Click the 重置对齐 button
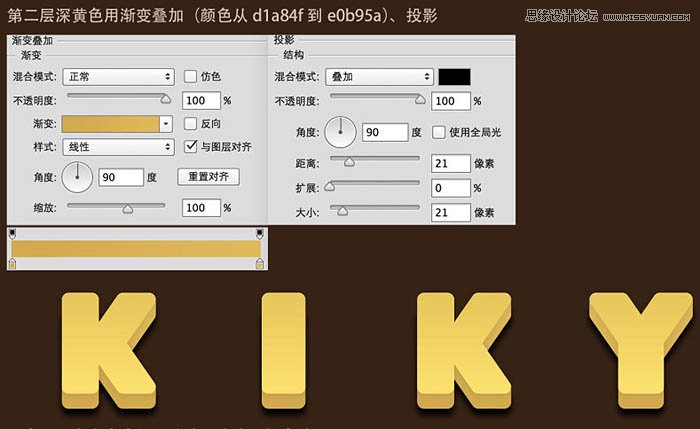Image resolution: width=700 pixels, height=429 pixels. click(x=208, y=177)
